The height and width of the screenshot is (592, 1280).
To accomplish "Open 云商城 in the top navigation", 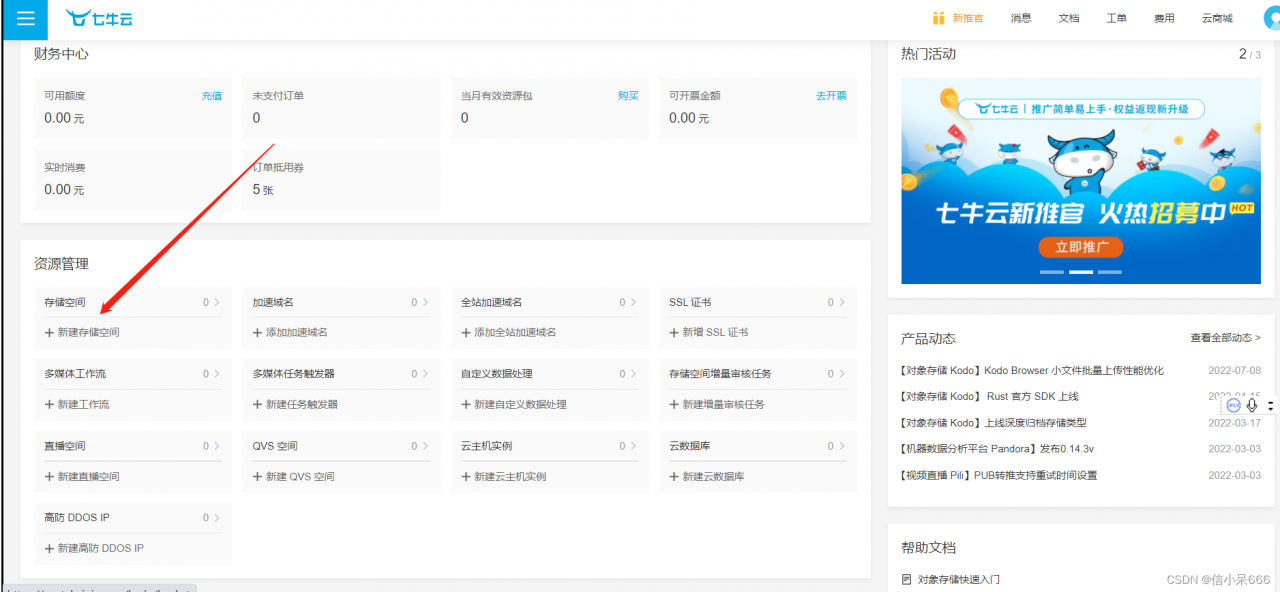I will pyautogui.click(x=1217, y=18).
